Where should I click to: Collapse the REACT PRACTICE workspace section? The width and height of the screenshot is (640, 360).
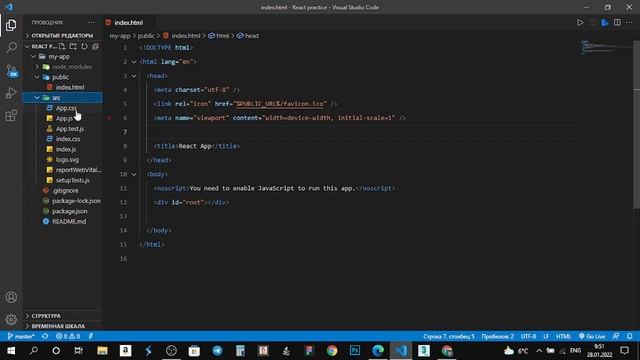point(27,46)
